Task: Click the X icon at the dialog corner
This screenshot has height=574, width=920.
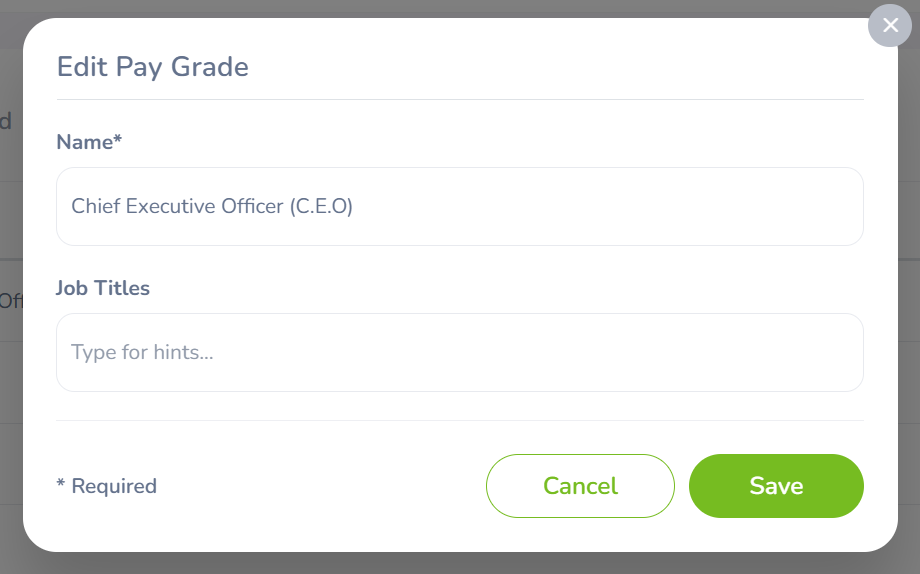Action: click(890, 26)
